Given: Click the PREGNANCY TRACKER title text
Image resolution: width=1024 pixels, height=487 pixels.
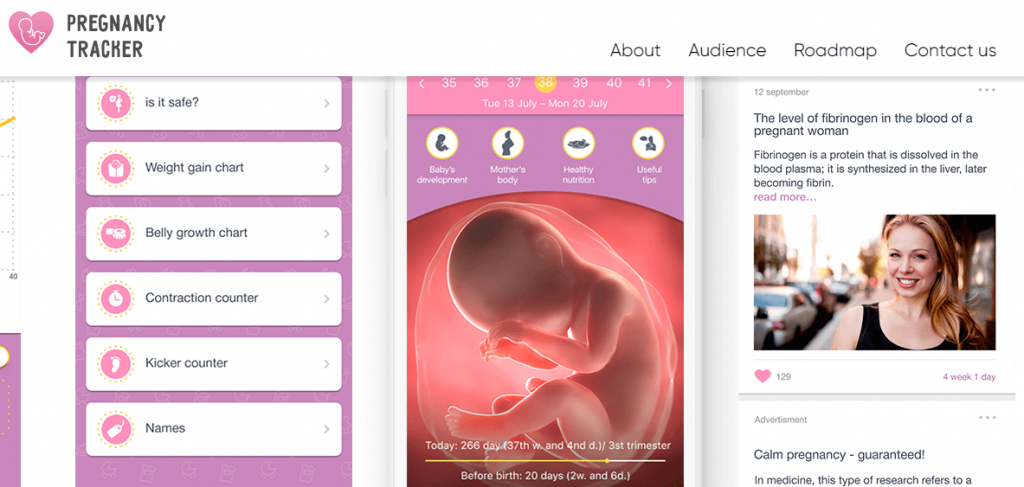Looking at the screenshot, I should [x=116, y=36].
